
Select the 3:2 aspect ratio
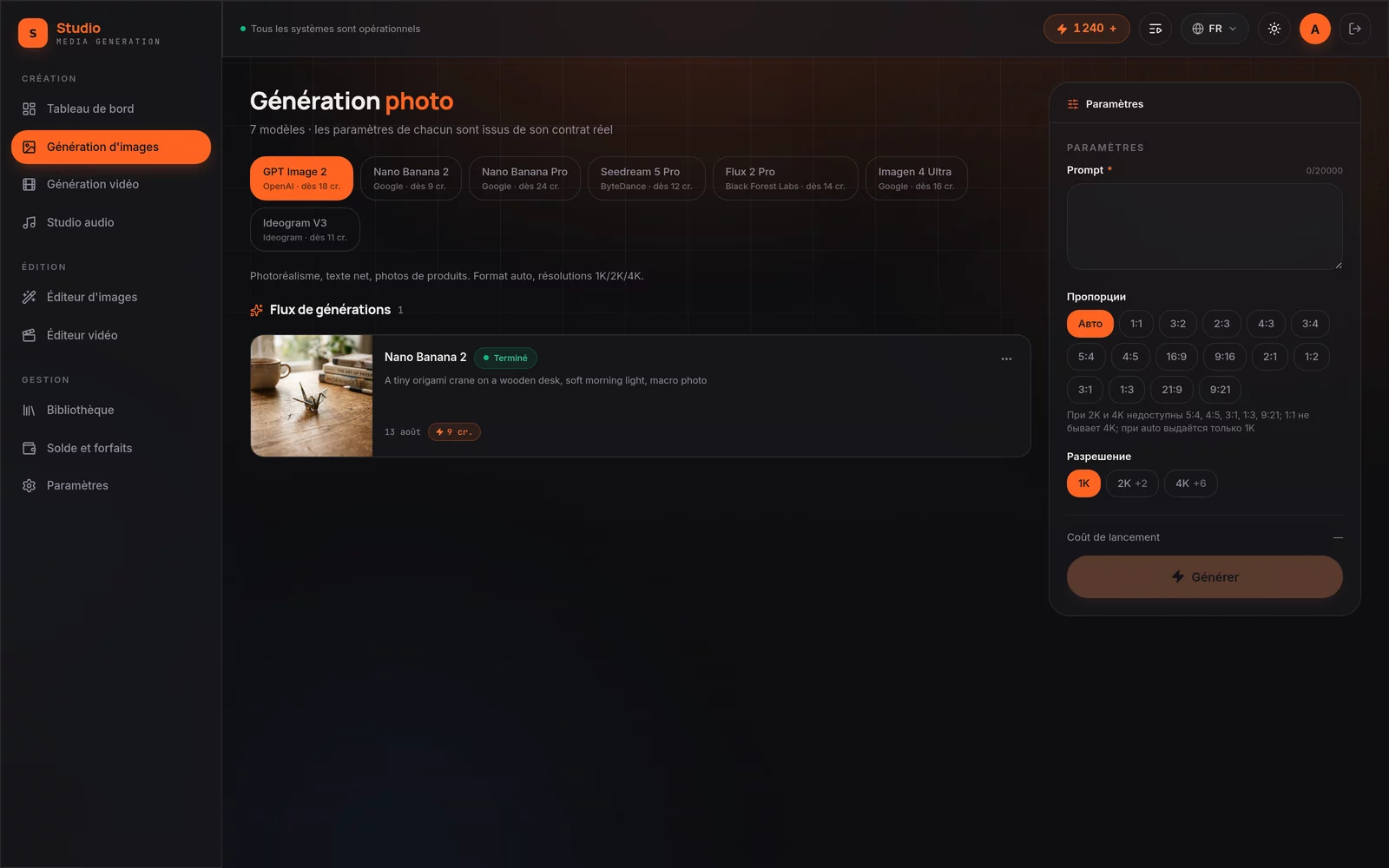(x=1177, y=324)
